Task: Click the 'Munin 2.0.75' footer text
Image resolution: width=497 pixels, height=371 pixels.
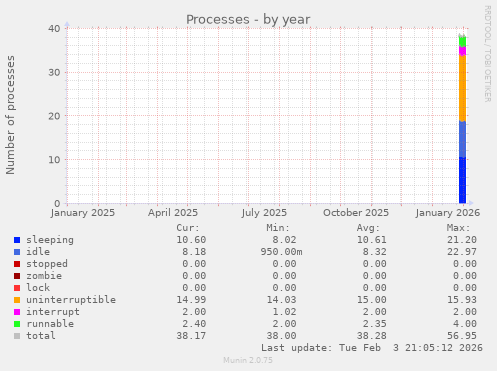Action: click(248, 360)
